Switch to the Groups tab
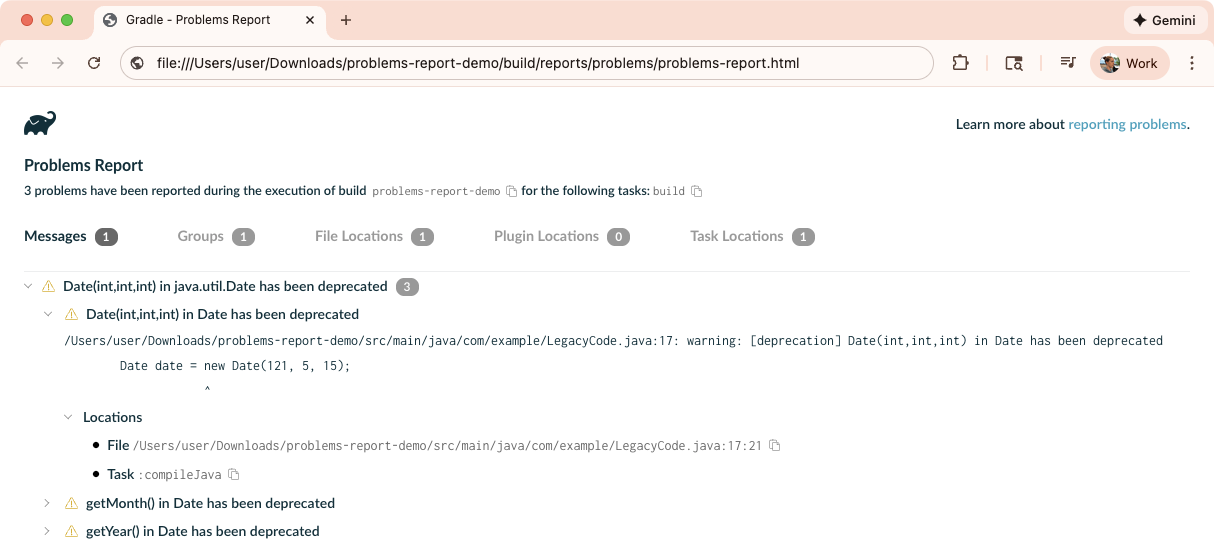Image resolution: width=1214 pixels, height=554 pixels. 216,237
